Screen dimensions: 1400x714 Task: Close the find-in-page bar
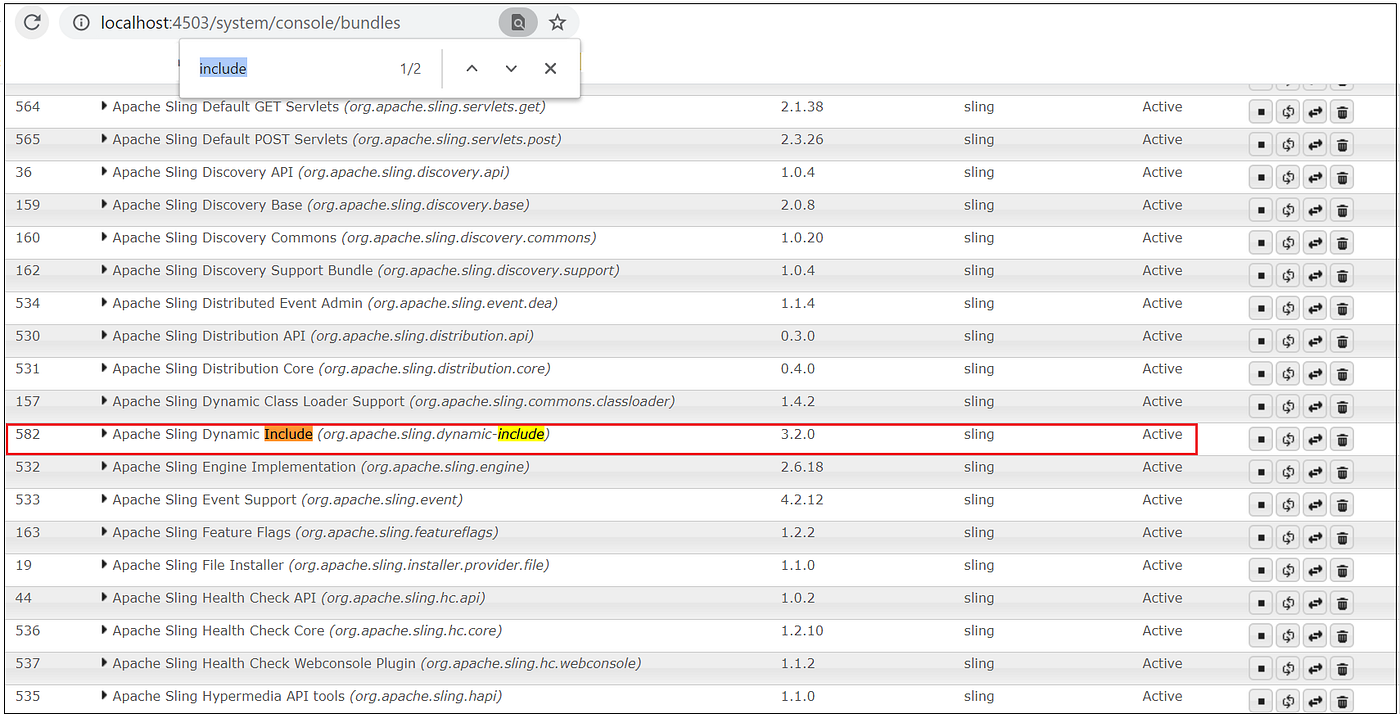550,68
